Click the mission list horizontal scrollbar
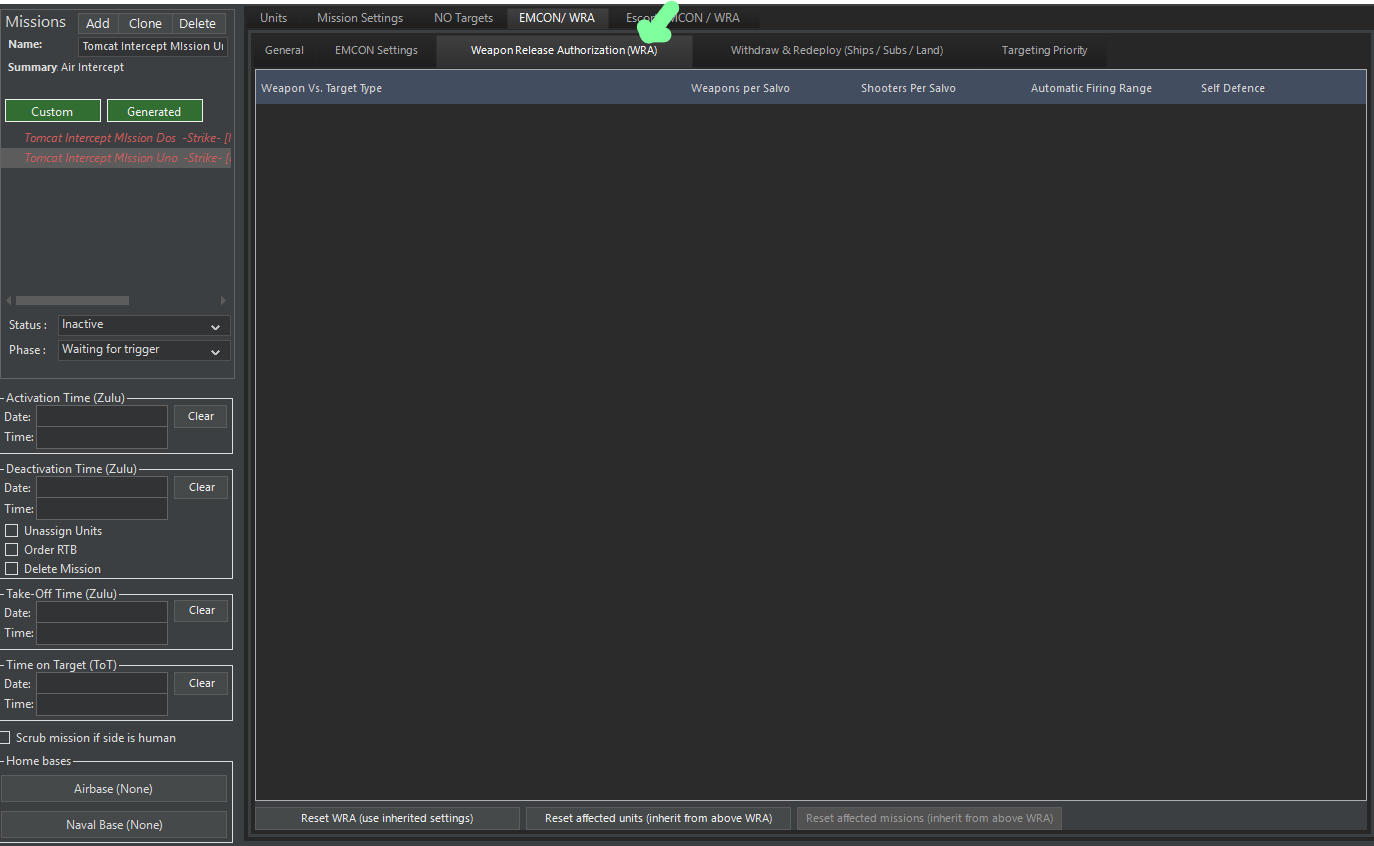This screenshot has height=846, width=1374. coord(72,300)
